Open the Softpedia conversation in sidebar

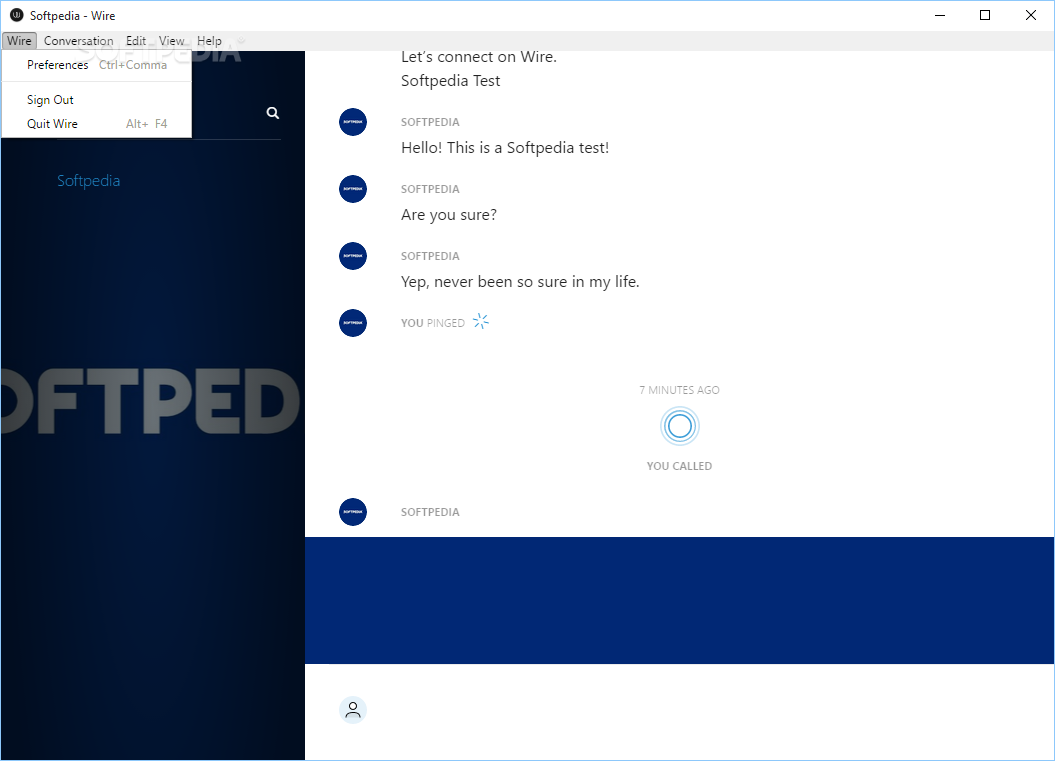click(88, 180)
